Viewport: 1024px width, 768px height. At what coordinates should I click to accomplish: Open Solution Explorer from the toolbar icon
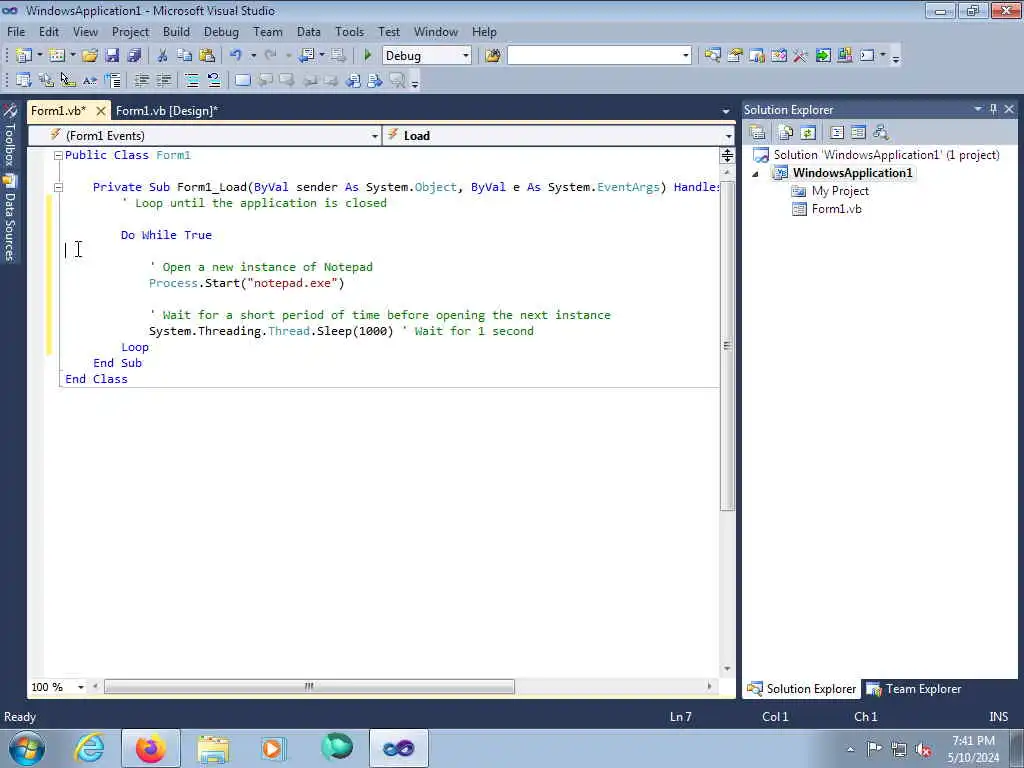click(x=712, y=56)
